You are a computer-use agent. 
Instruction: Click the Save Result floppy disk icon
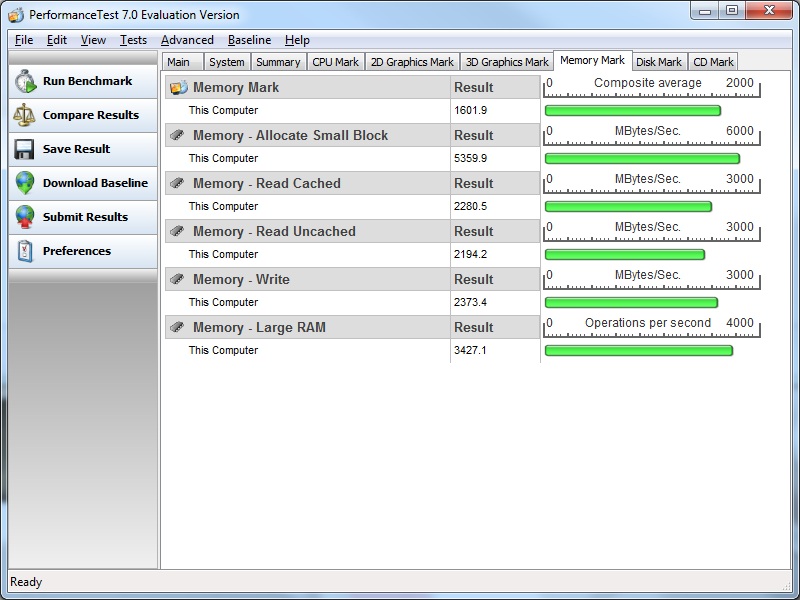click(24, 149)
